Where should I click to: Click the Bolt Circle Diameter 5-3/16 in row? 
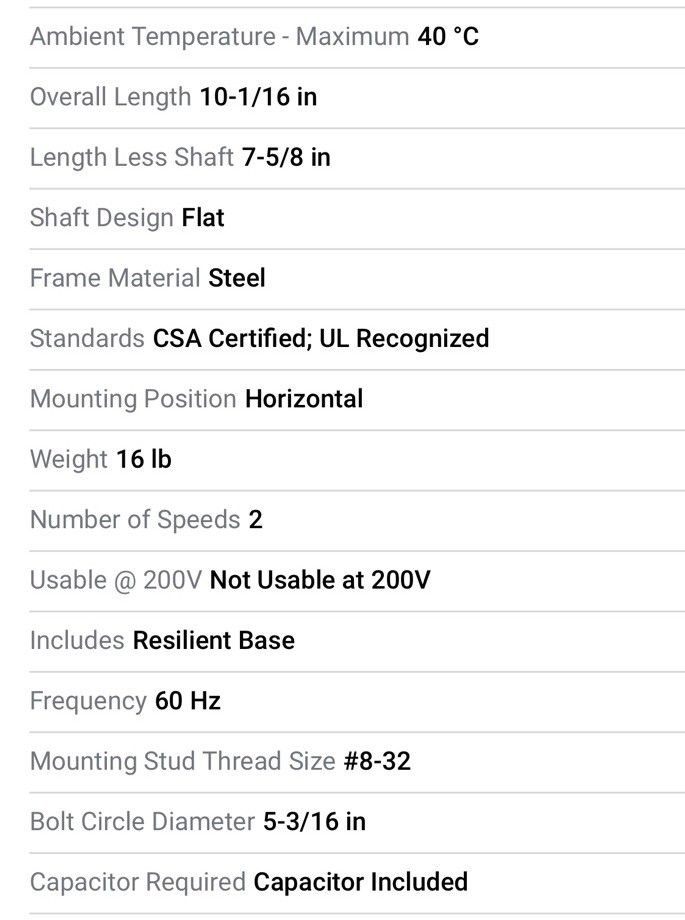pyautogui.click(x=357, y=823)
